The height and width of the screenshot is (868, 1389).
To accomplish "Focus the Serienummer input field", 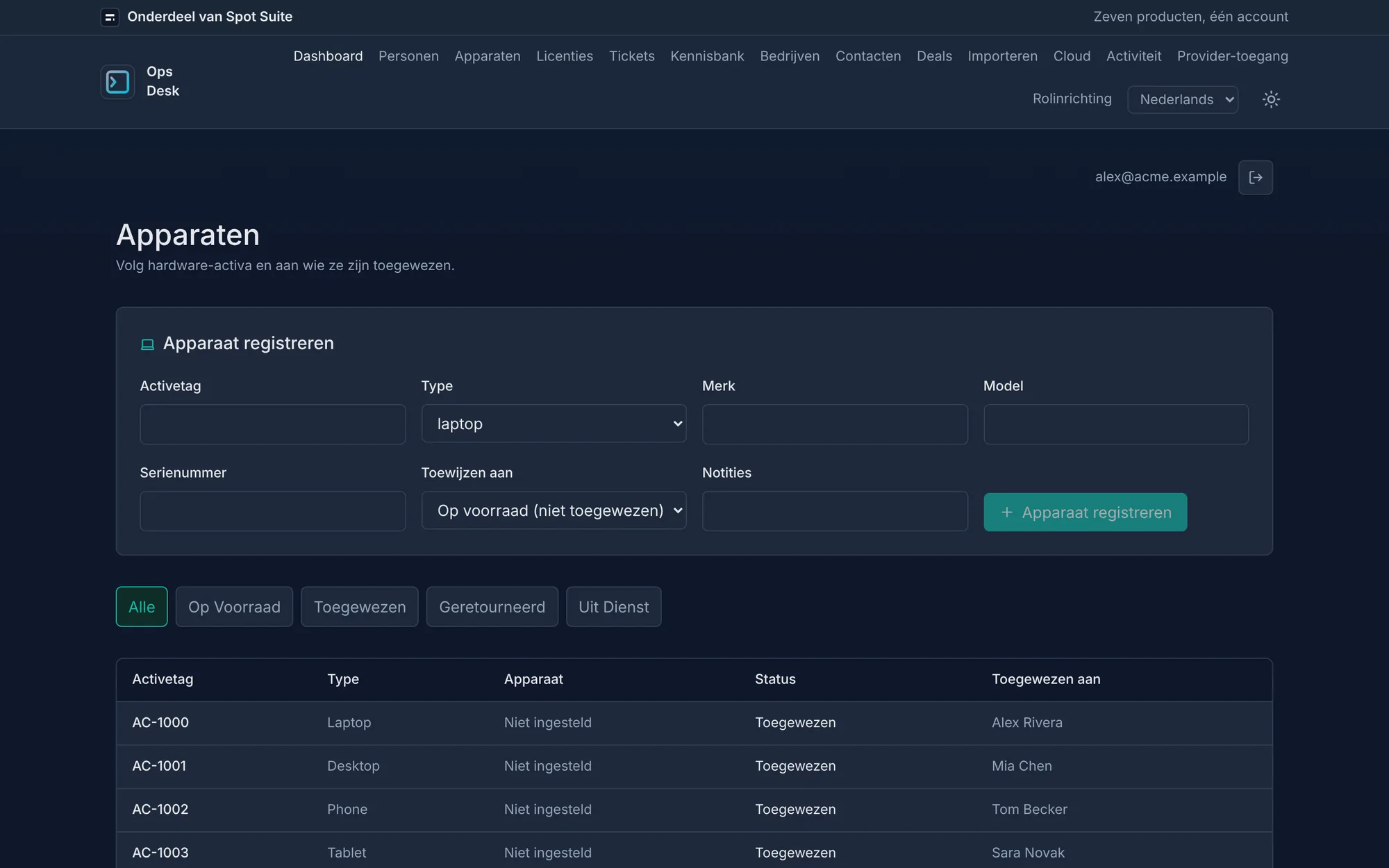I will click(x=273, y=511).
